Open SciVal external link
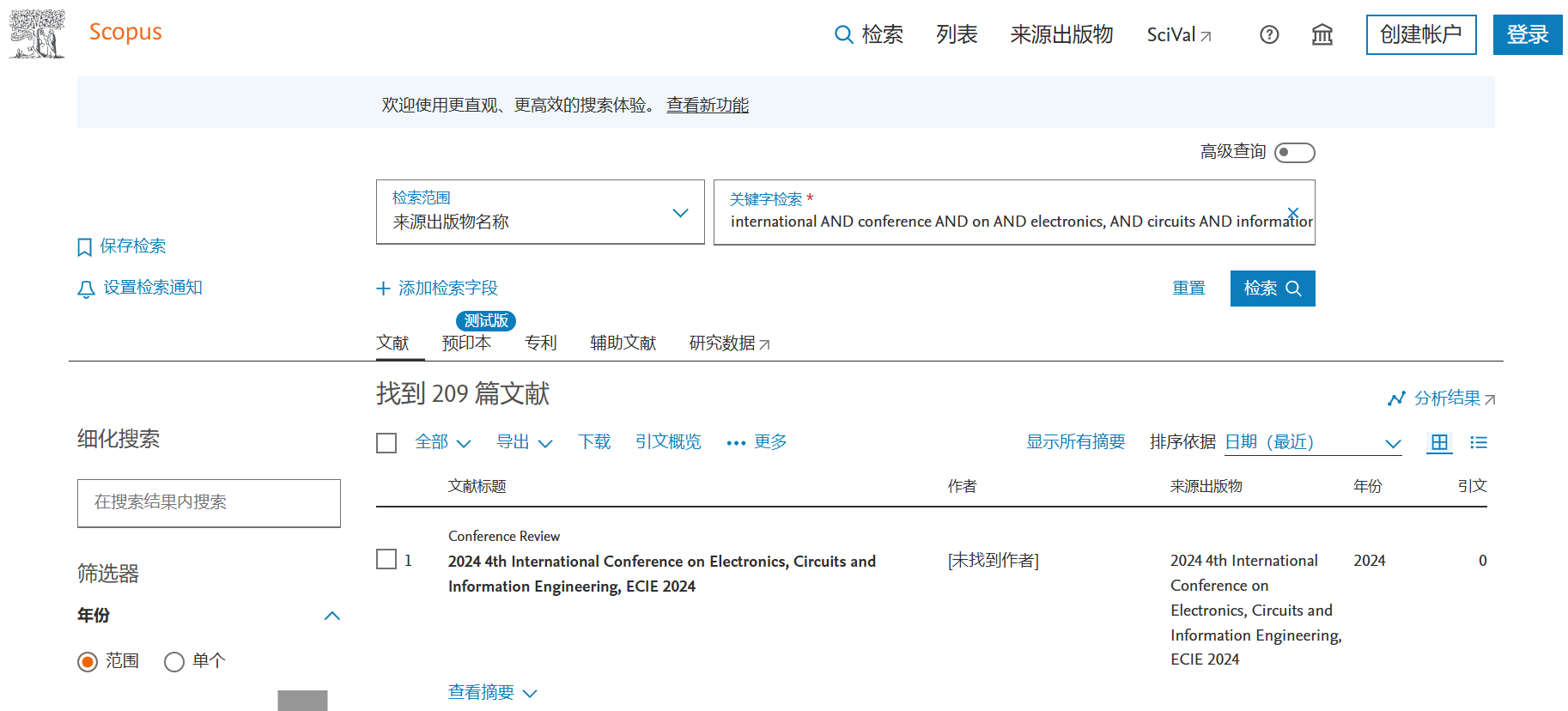Viewport: 1568px width, 711px height. [1179, 34]
